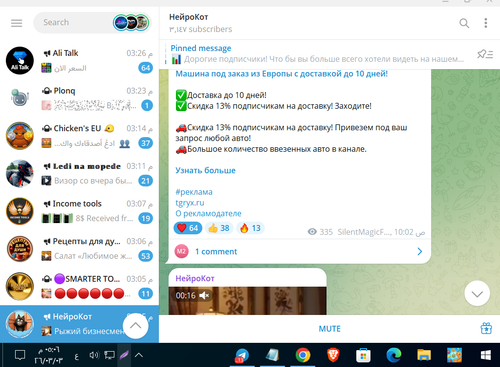Open the feather app icon in system tray

(124, 355)
